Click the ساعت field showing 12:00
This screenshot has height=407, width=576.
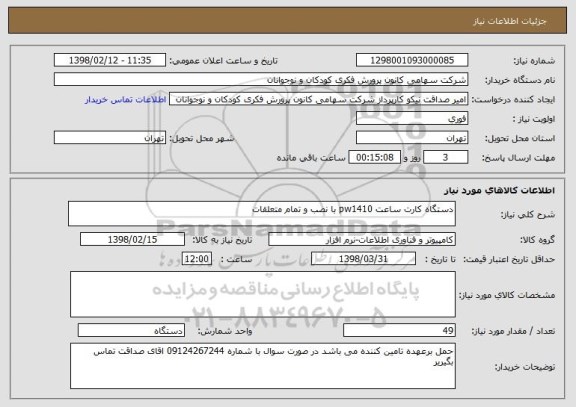pyautogui.click(x=197, y=259)
